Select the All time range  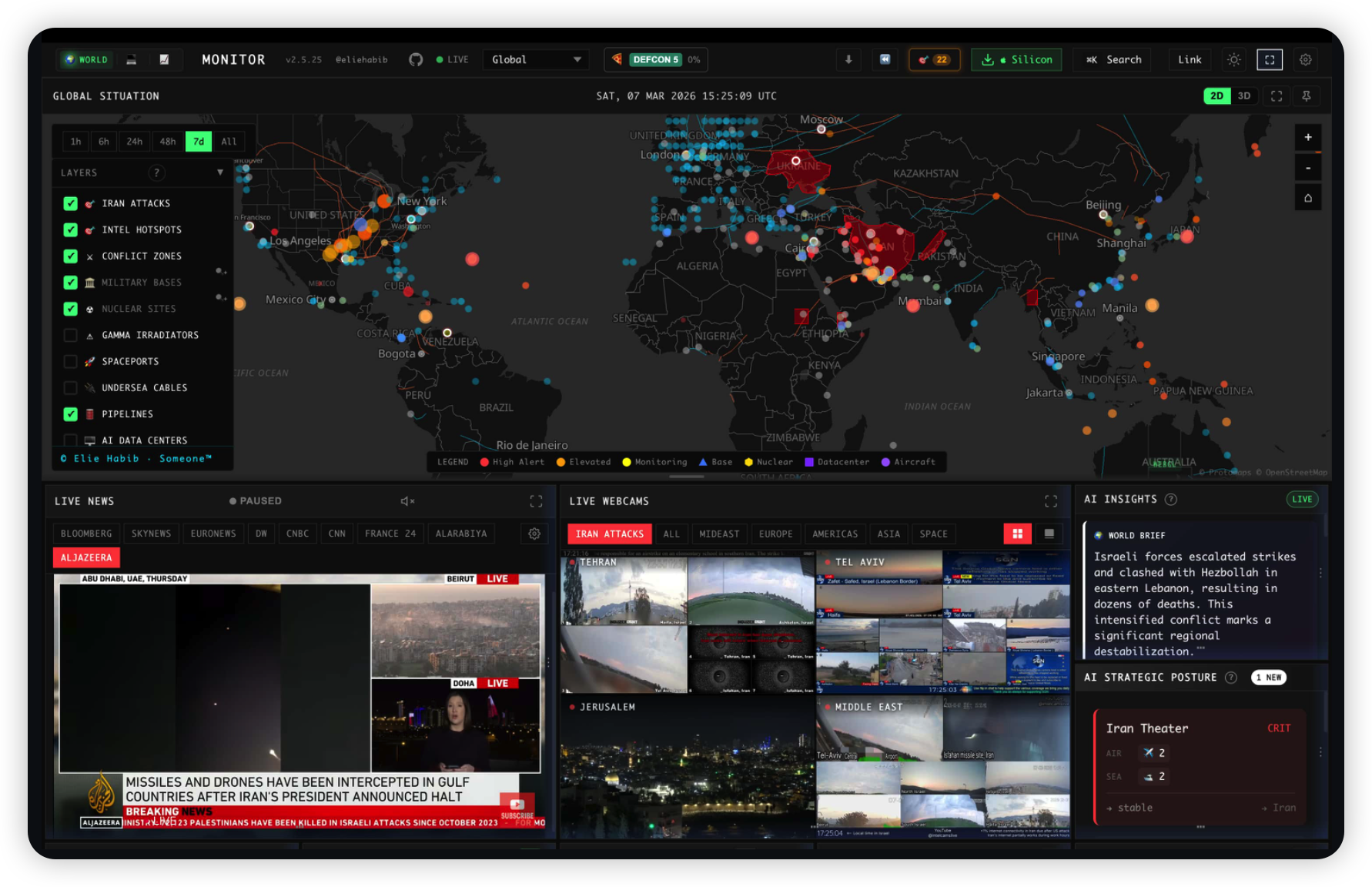coord(229,141)
